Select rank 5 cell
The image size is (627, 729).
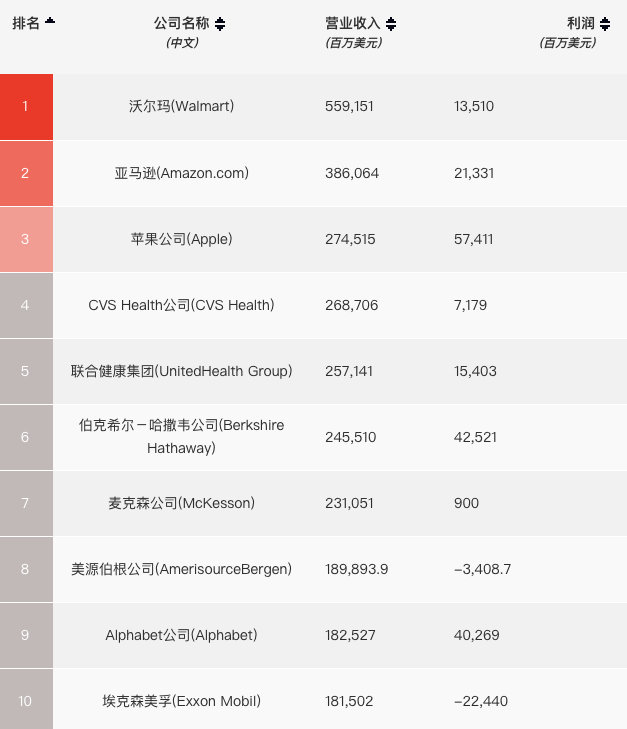(x=26, y=371)
